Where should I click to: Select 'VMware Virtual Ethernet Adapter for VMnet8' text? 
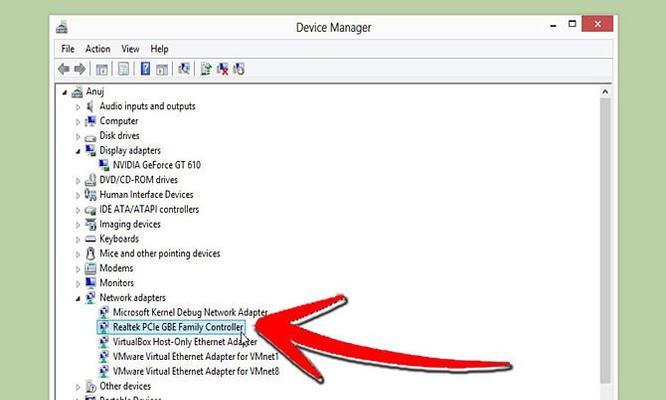tap(196, 371)
